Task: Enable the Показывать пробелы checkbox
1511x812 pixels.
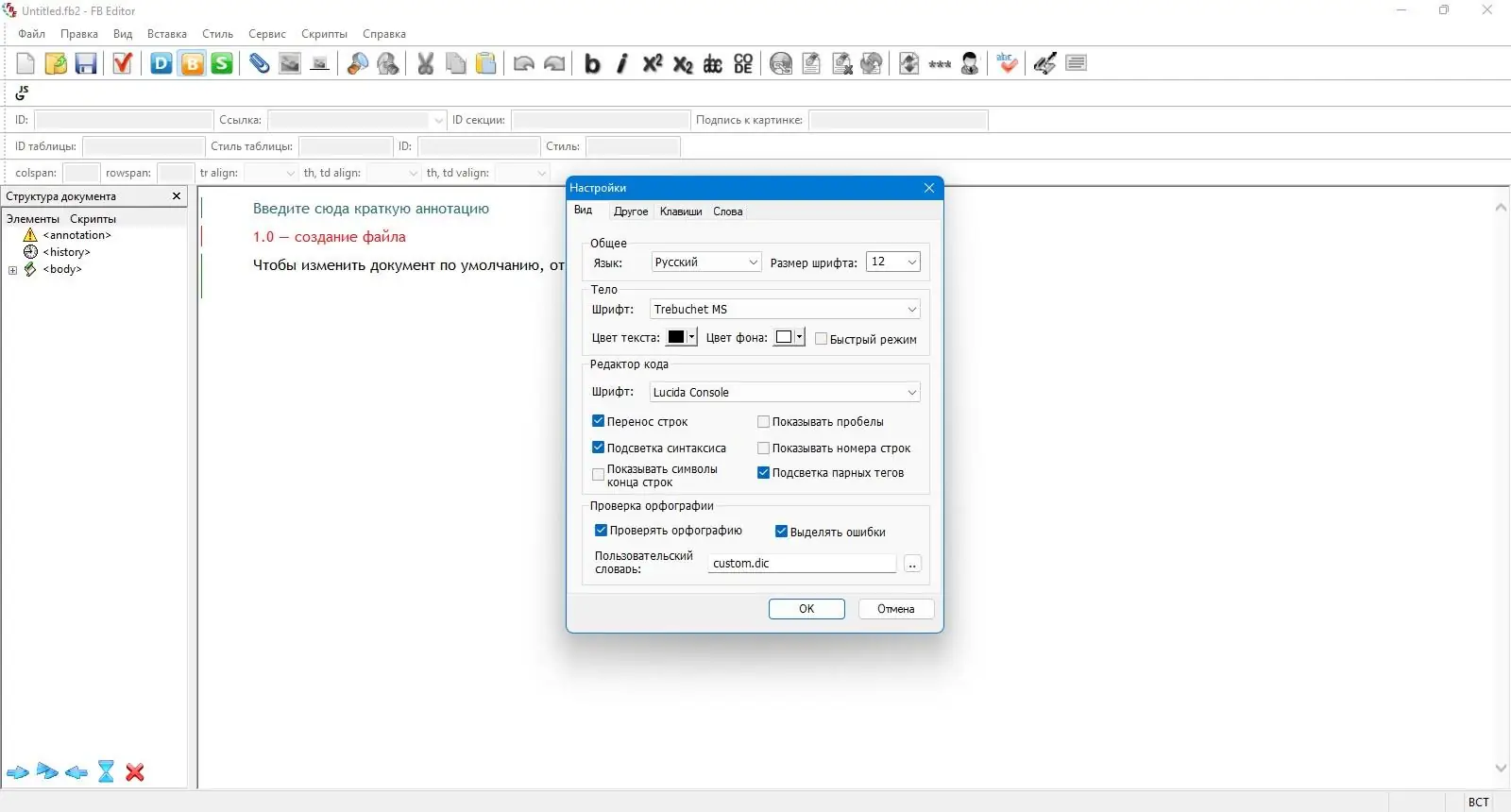Action: 763,421
